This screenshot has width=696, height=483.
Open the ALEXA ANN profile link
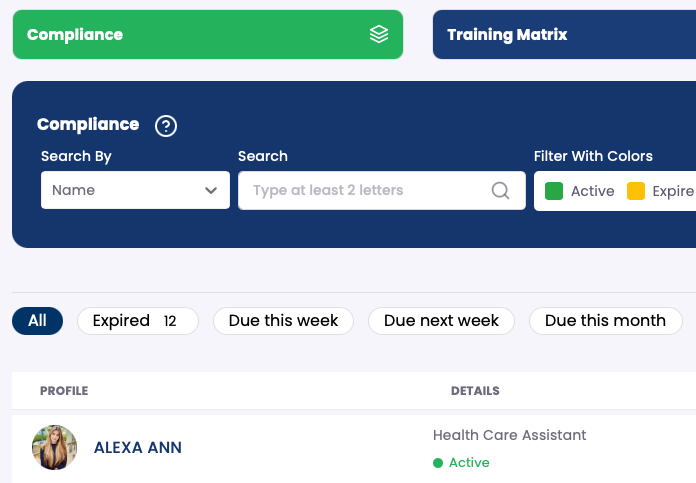point(138,448)
